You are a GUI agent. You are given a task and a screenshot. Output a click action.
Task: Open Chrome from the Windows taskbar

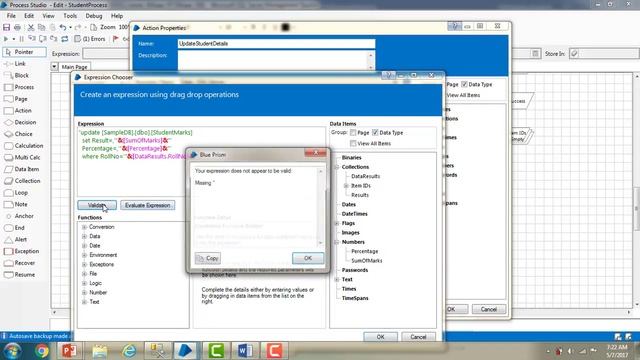(x=41, y=351)
